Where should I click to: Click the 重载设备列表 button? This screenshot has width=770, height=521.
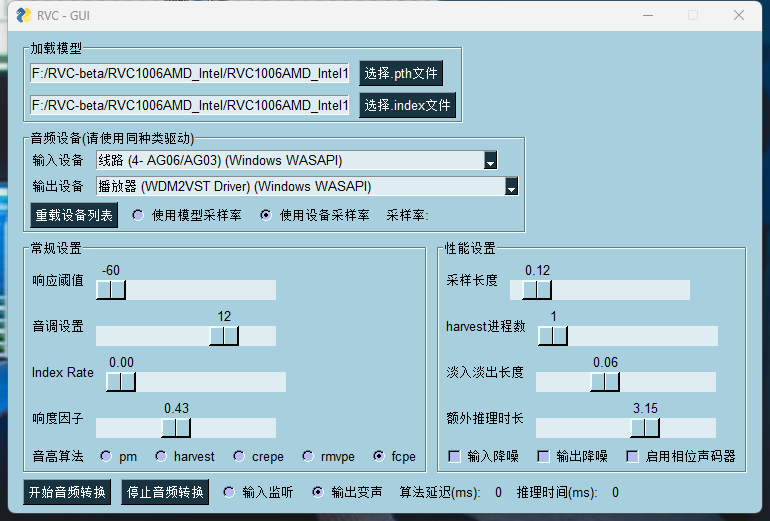[x=74, y=215]
